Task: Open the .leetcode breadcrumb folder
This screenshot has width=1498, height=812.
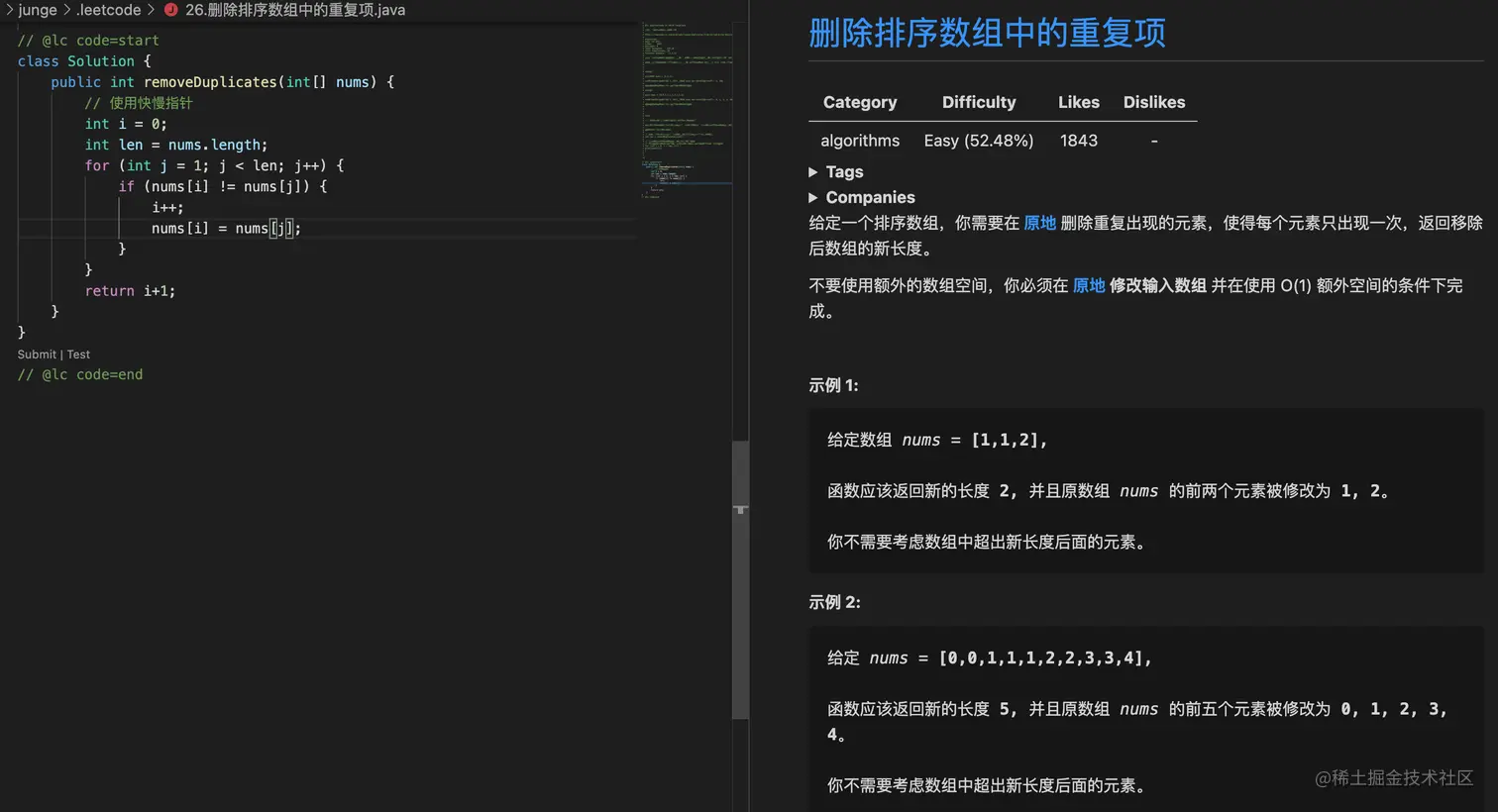Action: pos(109,10)
